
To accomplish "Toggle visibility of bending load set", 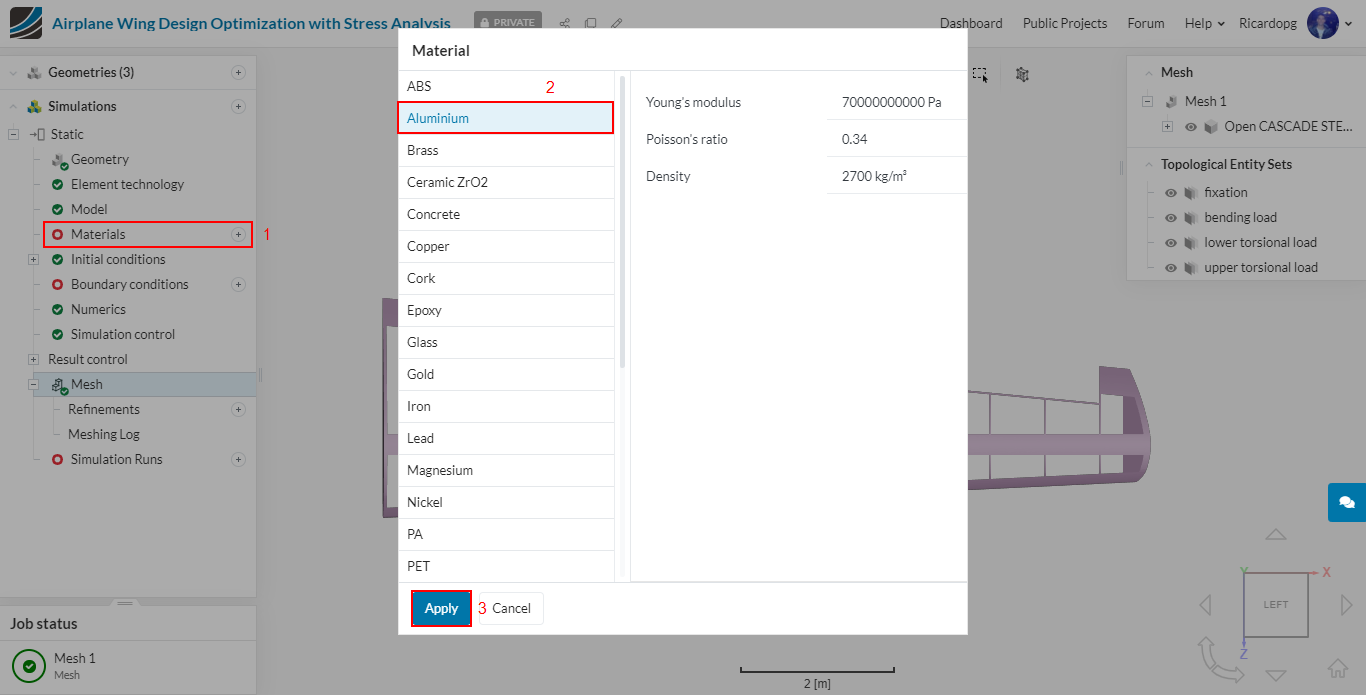I will [x=1170, y=217].
